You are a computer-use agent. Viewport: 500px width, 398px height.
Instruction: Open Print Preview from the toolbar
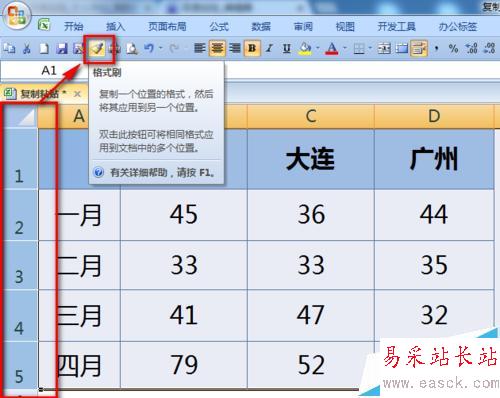[132, 49]
